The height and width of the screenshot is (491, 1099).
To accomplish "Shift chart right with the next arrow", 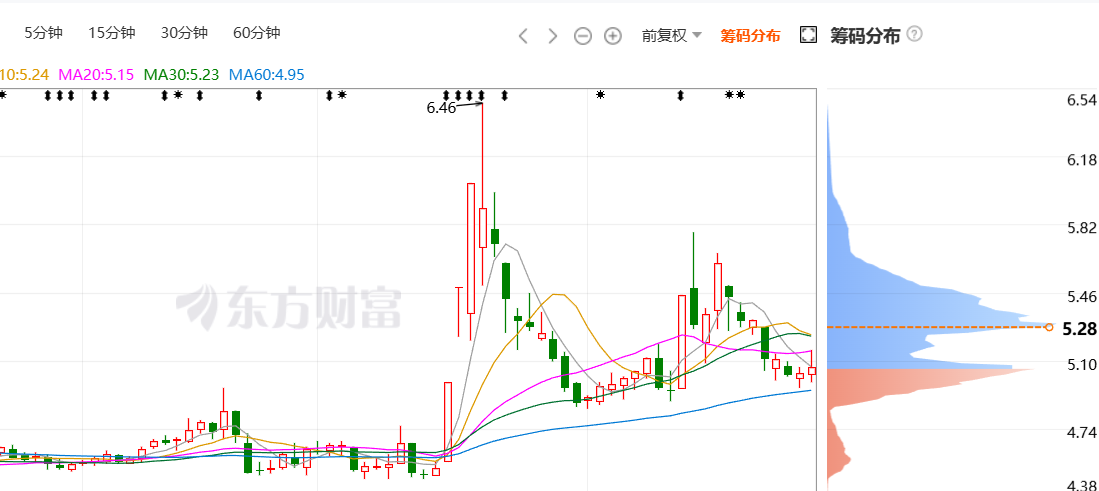I will [x=553, y=36].
